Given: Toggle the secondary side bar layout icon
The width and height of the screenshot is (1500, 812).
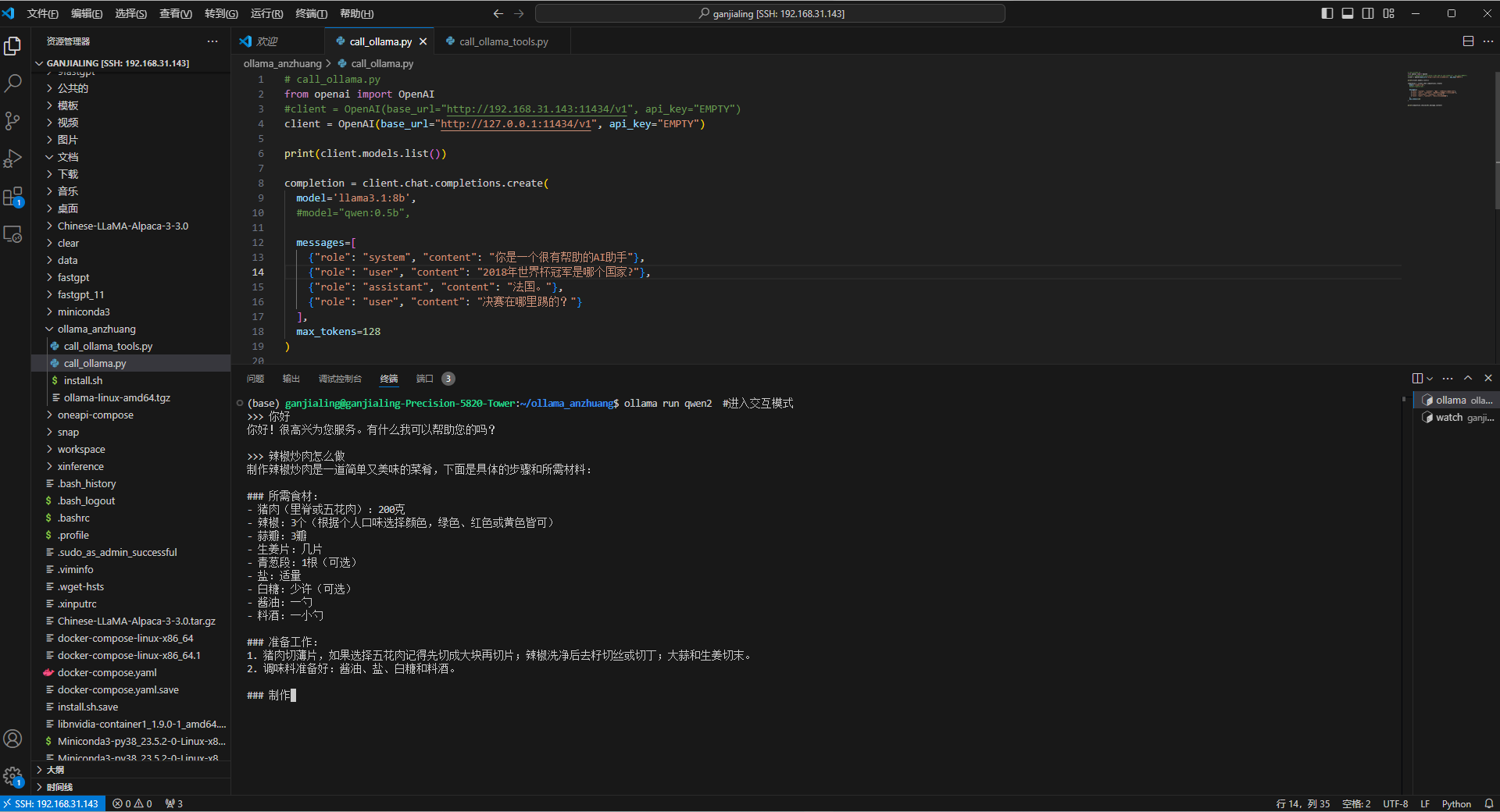Looking at the screenshot, I should coord(1368,13).
